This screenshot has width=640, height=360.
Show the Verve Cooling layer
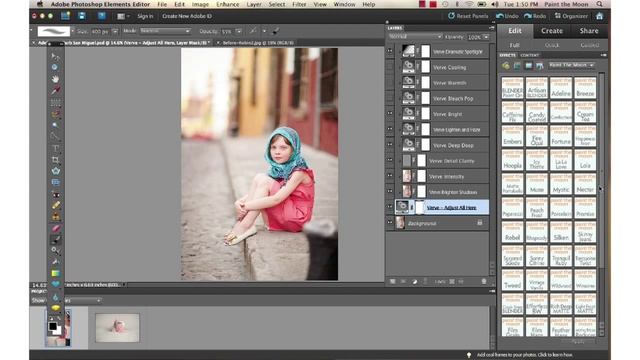click(x=390, y=67)
